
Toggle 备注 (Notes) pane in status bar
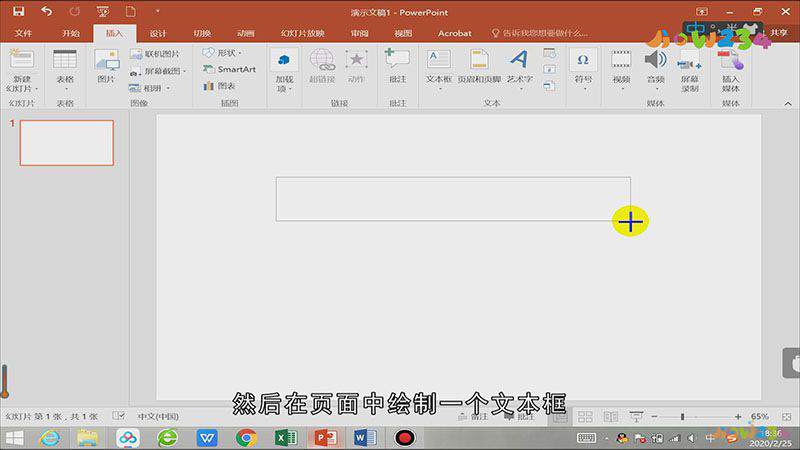coord(473,417)
